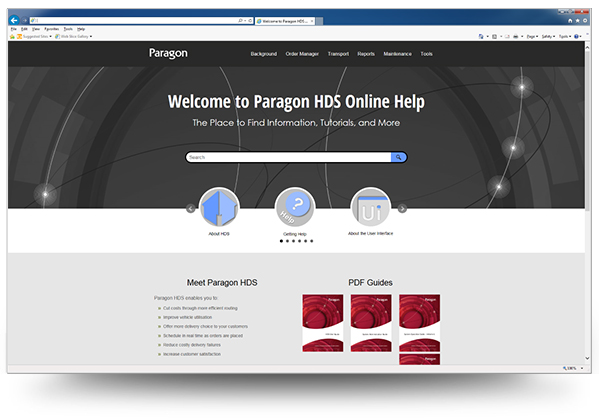Click the refresh icon in address bar
The image size is (599, 418).
pos(250,21)
